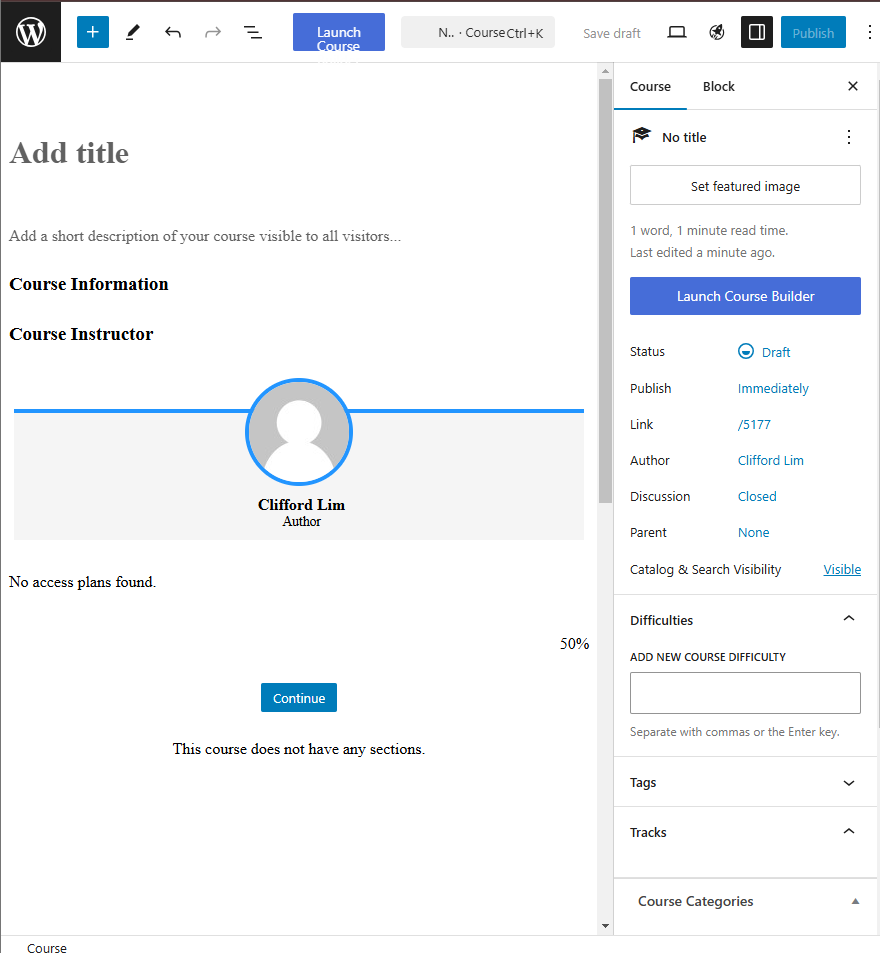Undo the last change

tap(173, 32)
